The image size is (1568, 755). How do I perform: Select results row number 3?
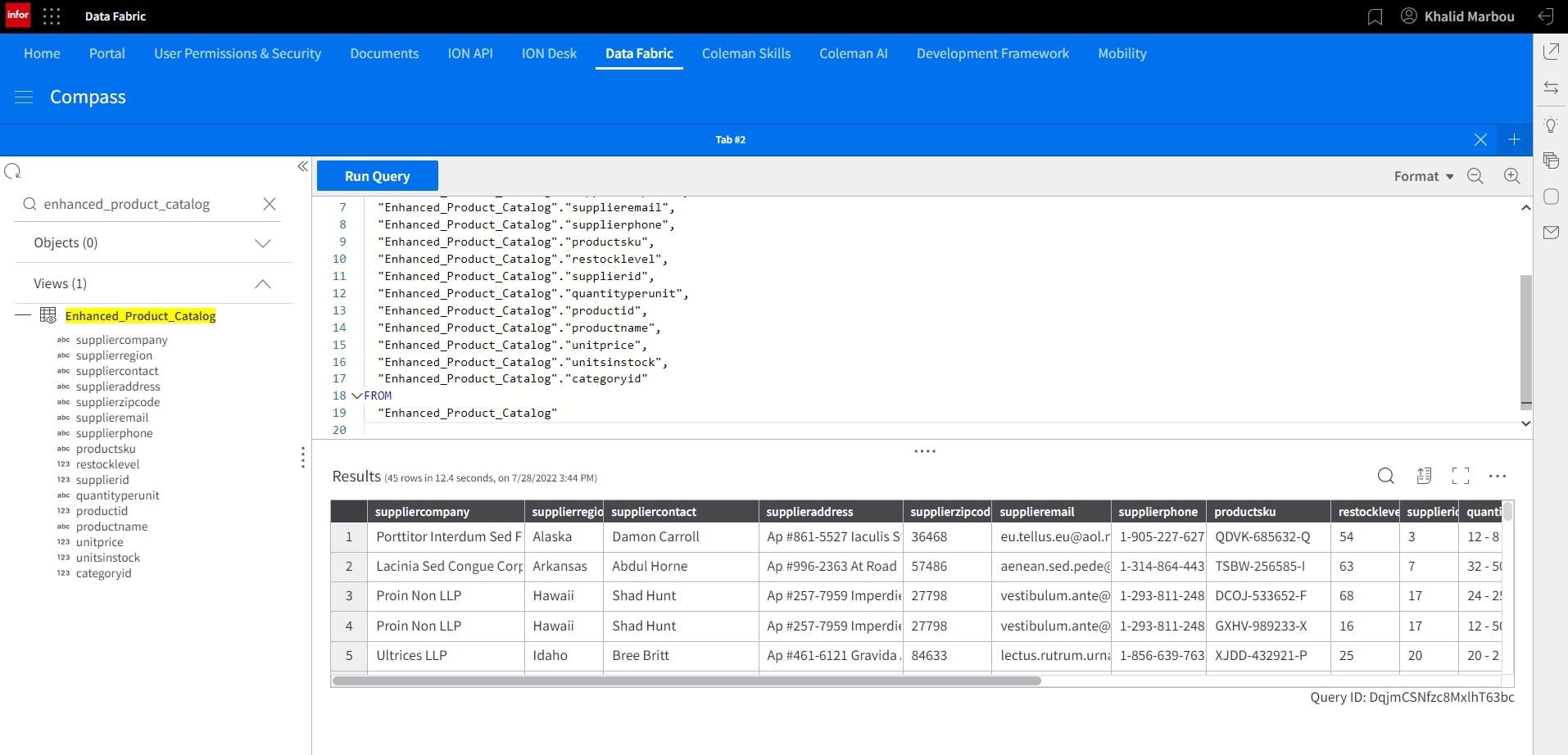[349, 595]
